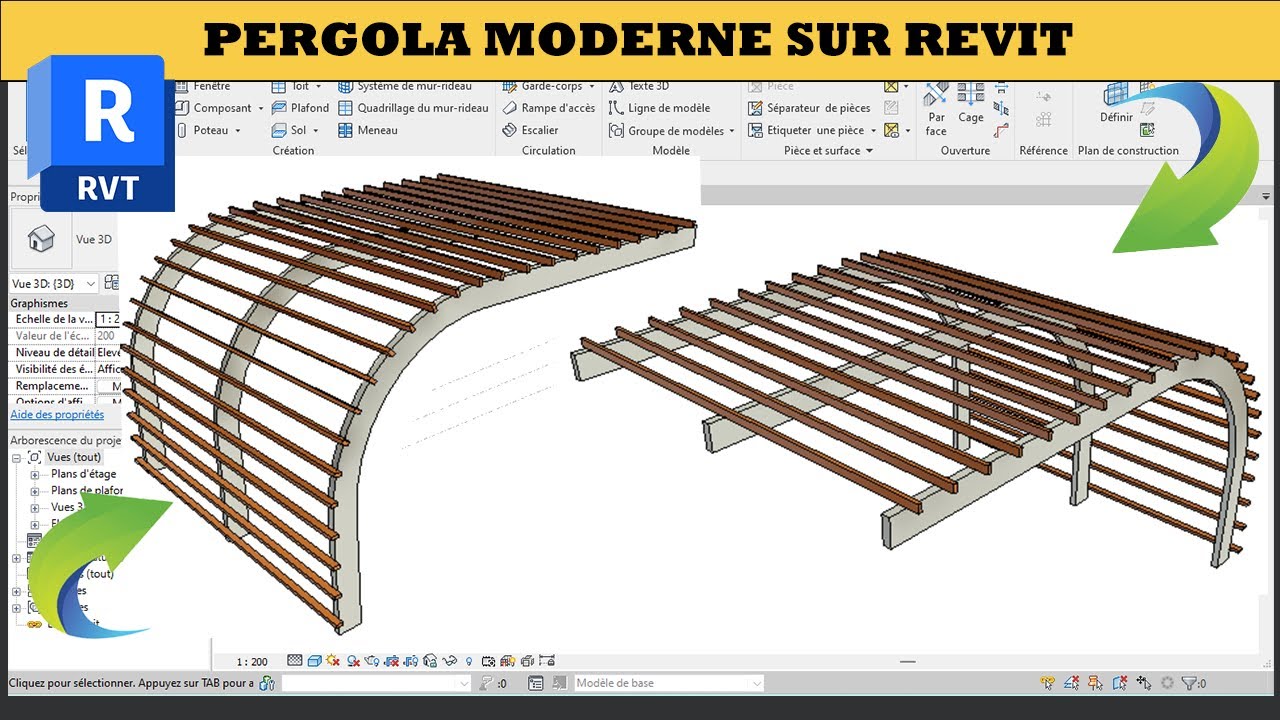Open the Modèle de base design option box
This screenshot has width=1280, height=720.
[x=668, y=684]
